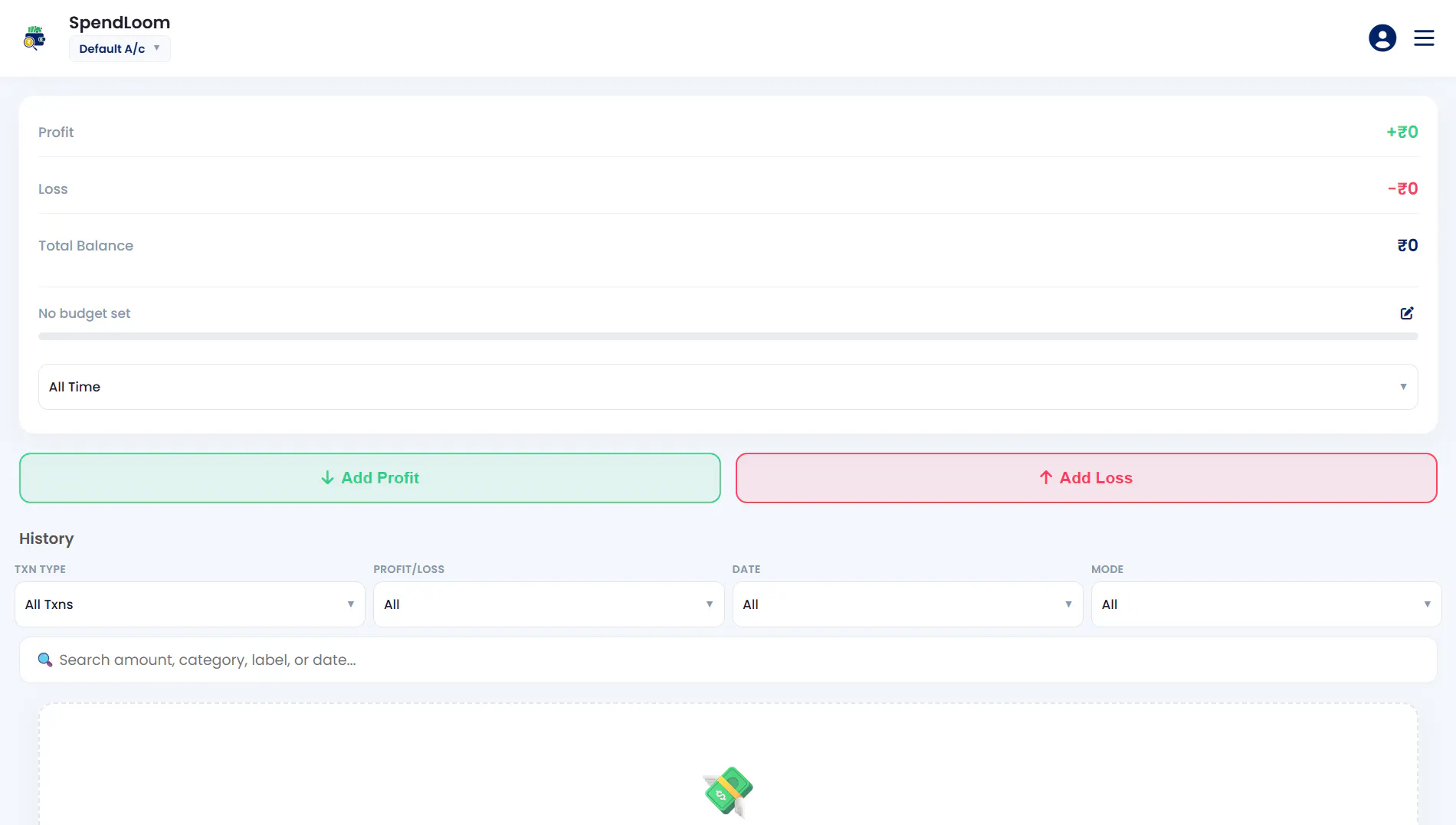Screen dimensions: 1456x825
Task: Click the PROFIT/LOSS filter label
Action: coord(408,569)
